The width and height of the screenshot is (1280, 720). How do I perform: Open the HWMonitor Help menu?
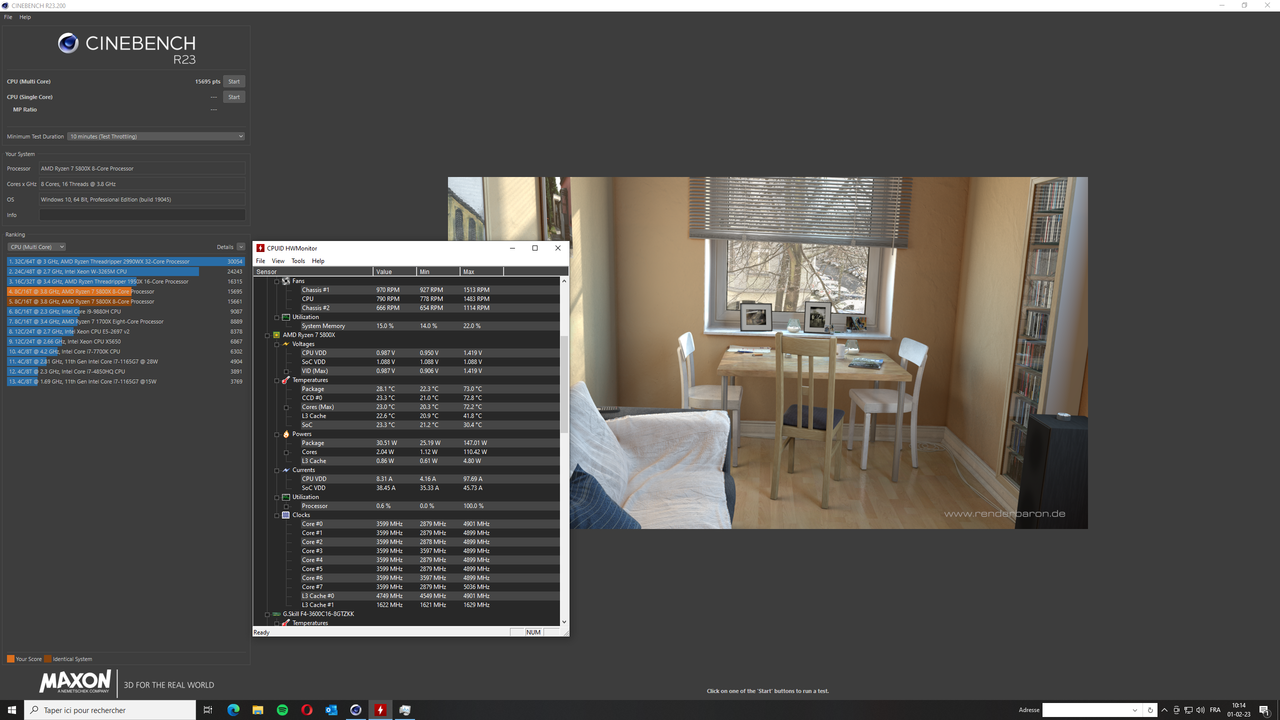tap(318, 261)
